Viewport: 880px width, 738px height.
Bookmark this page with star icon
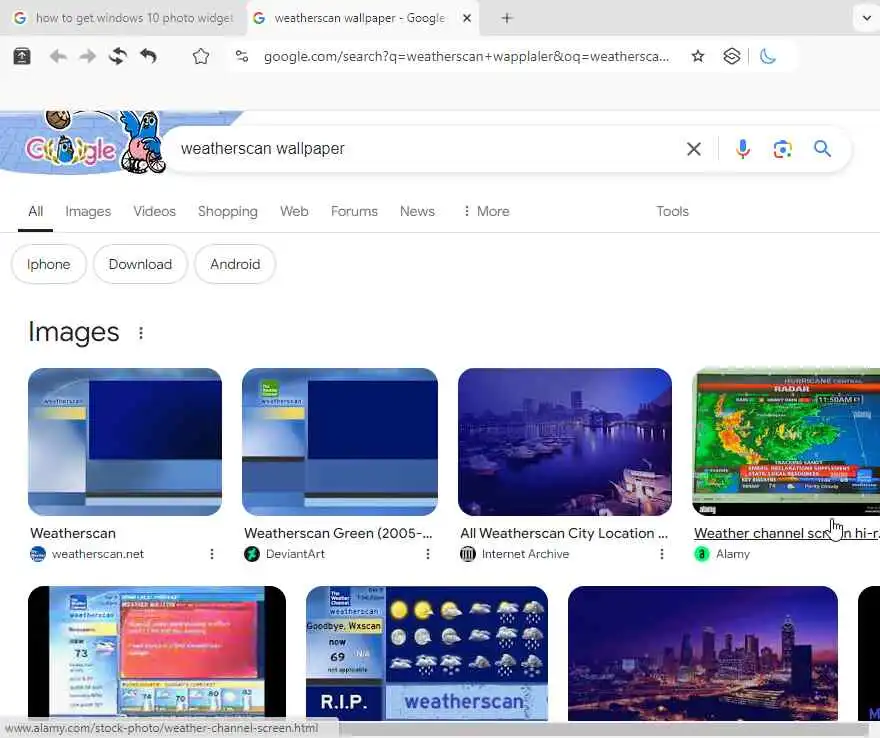pyautogui.click(x=698, y=56)
